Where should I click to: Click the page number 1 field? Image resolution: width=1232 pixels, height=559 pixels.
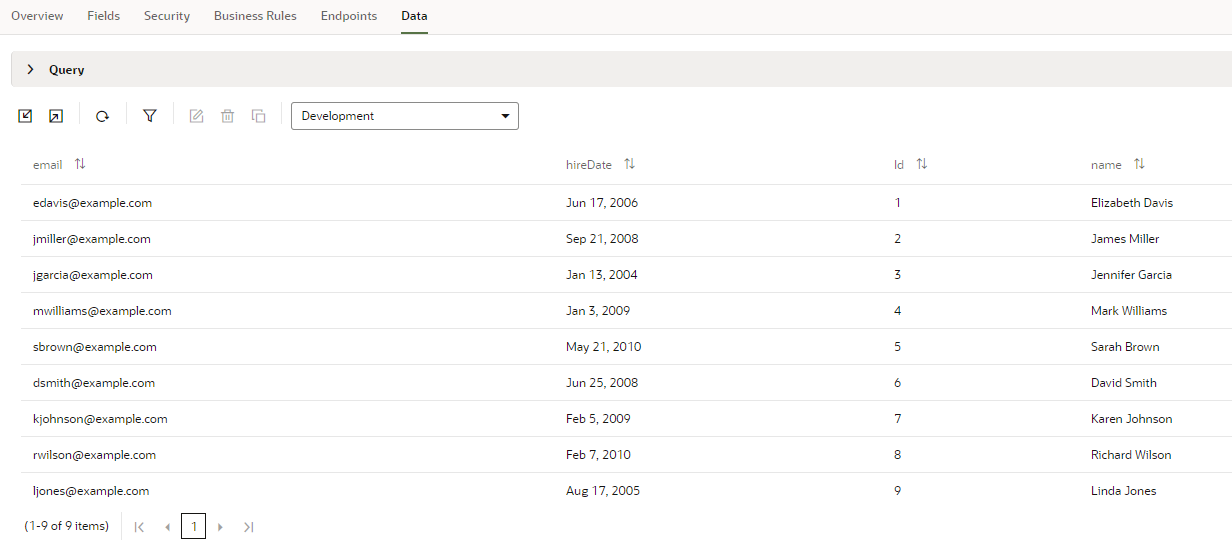194,526
